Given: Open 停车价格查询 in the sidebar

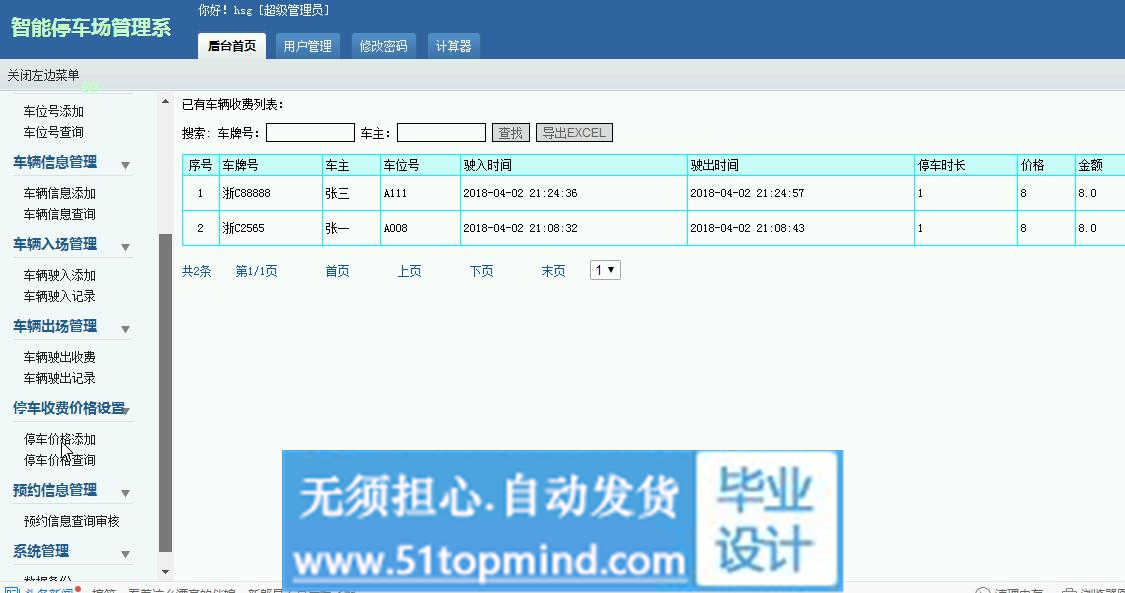Looking at the screenshot, I should pyautogui.click(x=60, y=460).
